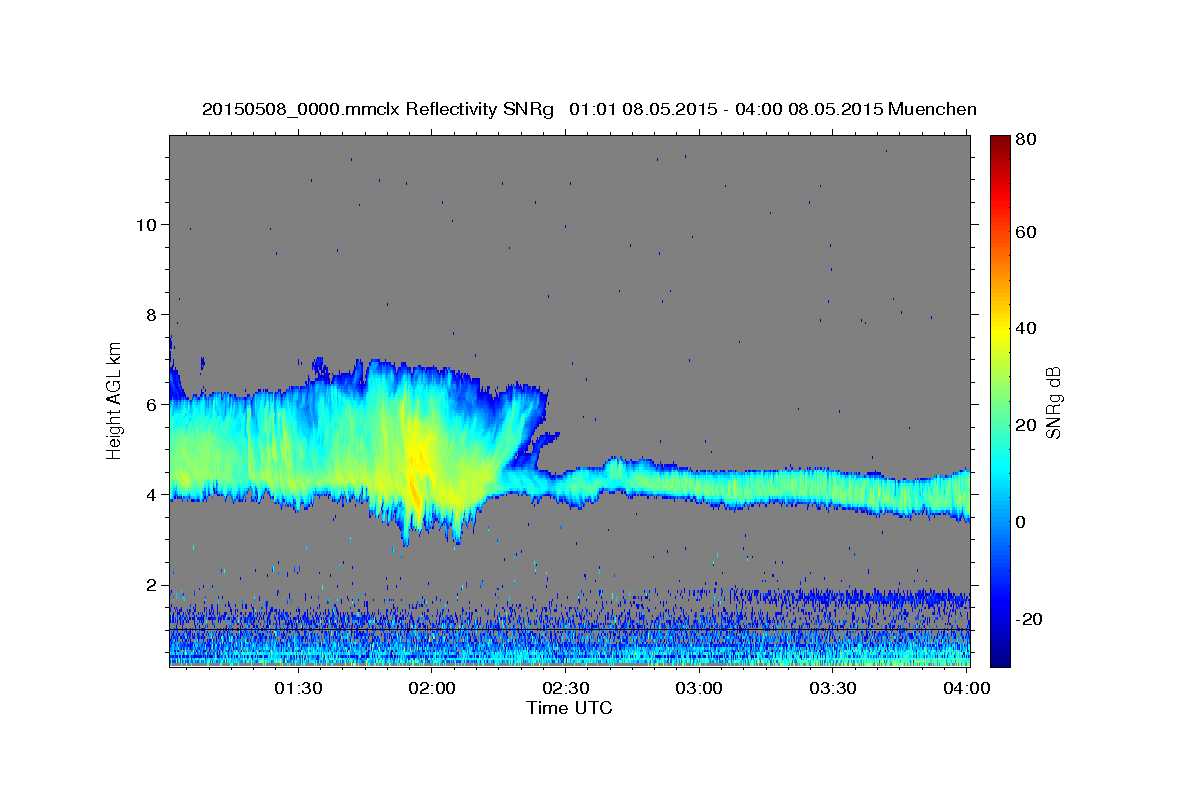Click the dark blue bottom of colorbar
The width and height of the screenshot is (1200, 800).
click(1000, 658)
